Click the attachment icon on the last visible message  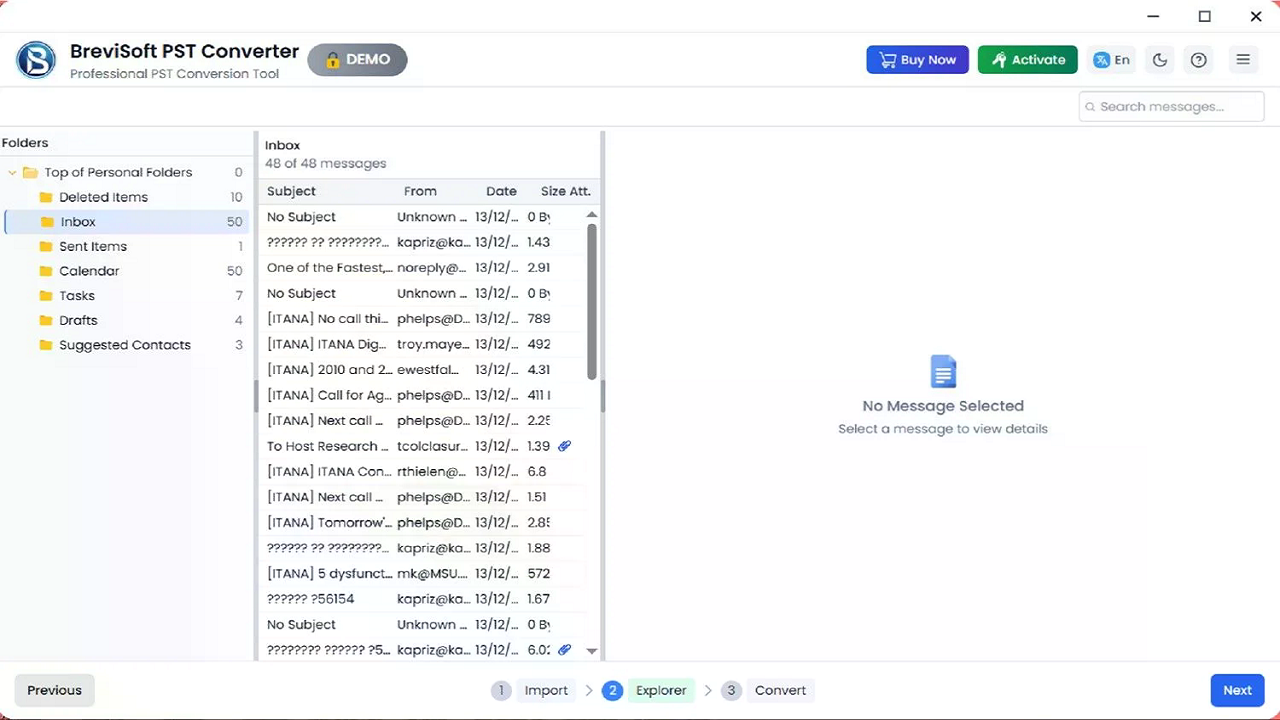tap(564, 650)
